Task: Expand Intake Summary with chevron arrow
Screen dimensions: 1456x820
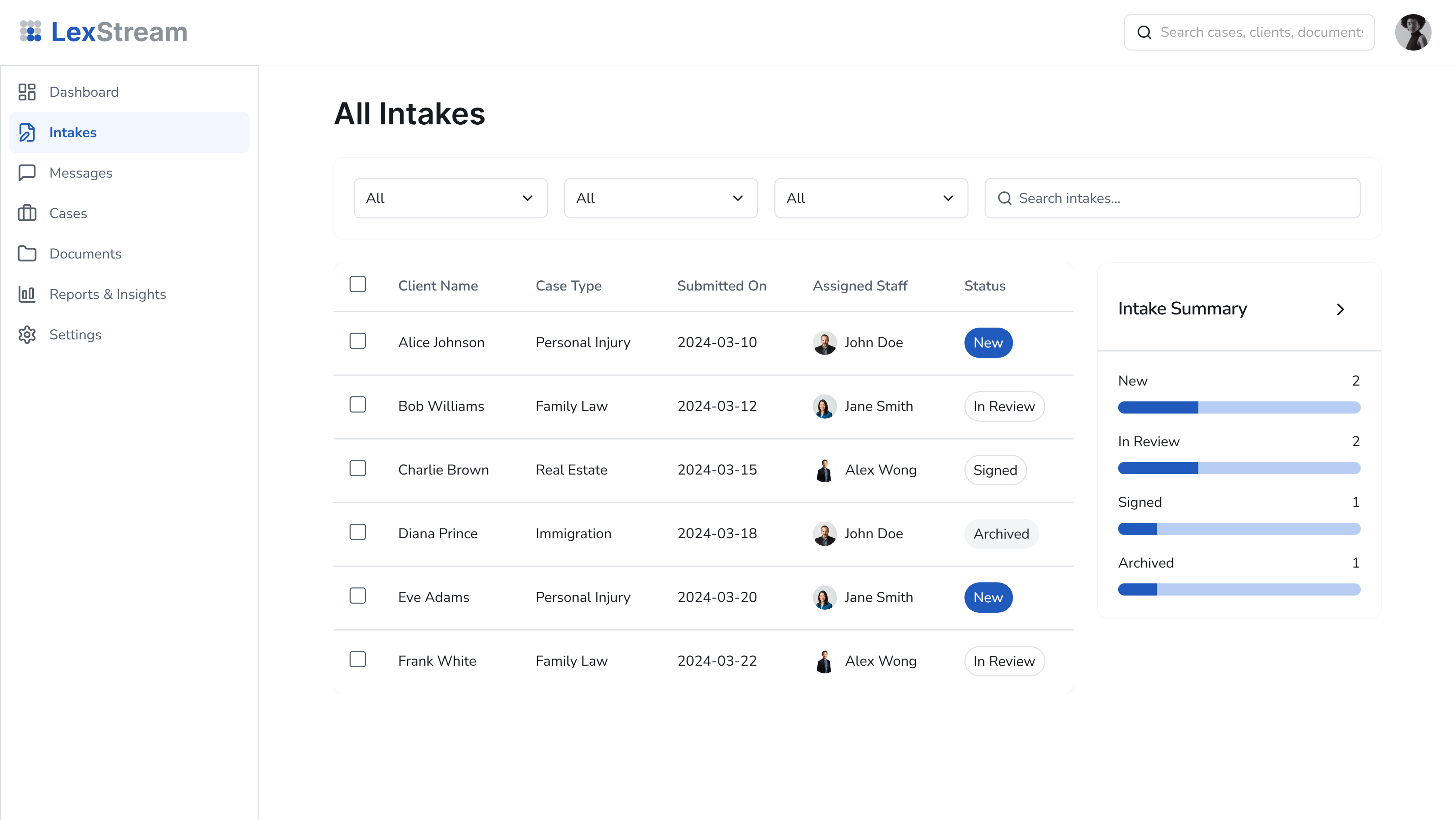Action: pyautogui.click(x=1340, y=309)
